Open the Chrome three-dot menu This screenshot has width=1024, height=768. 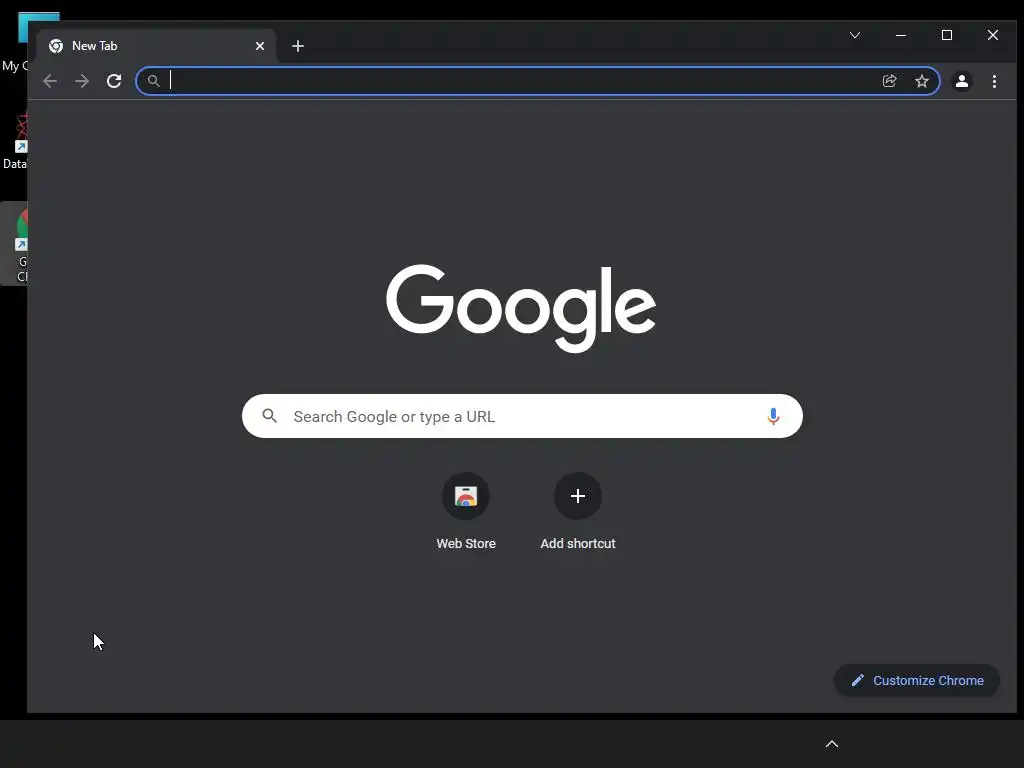coord(994,81)
